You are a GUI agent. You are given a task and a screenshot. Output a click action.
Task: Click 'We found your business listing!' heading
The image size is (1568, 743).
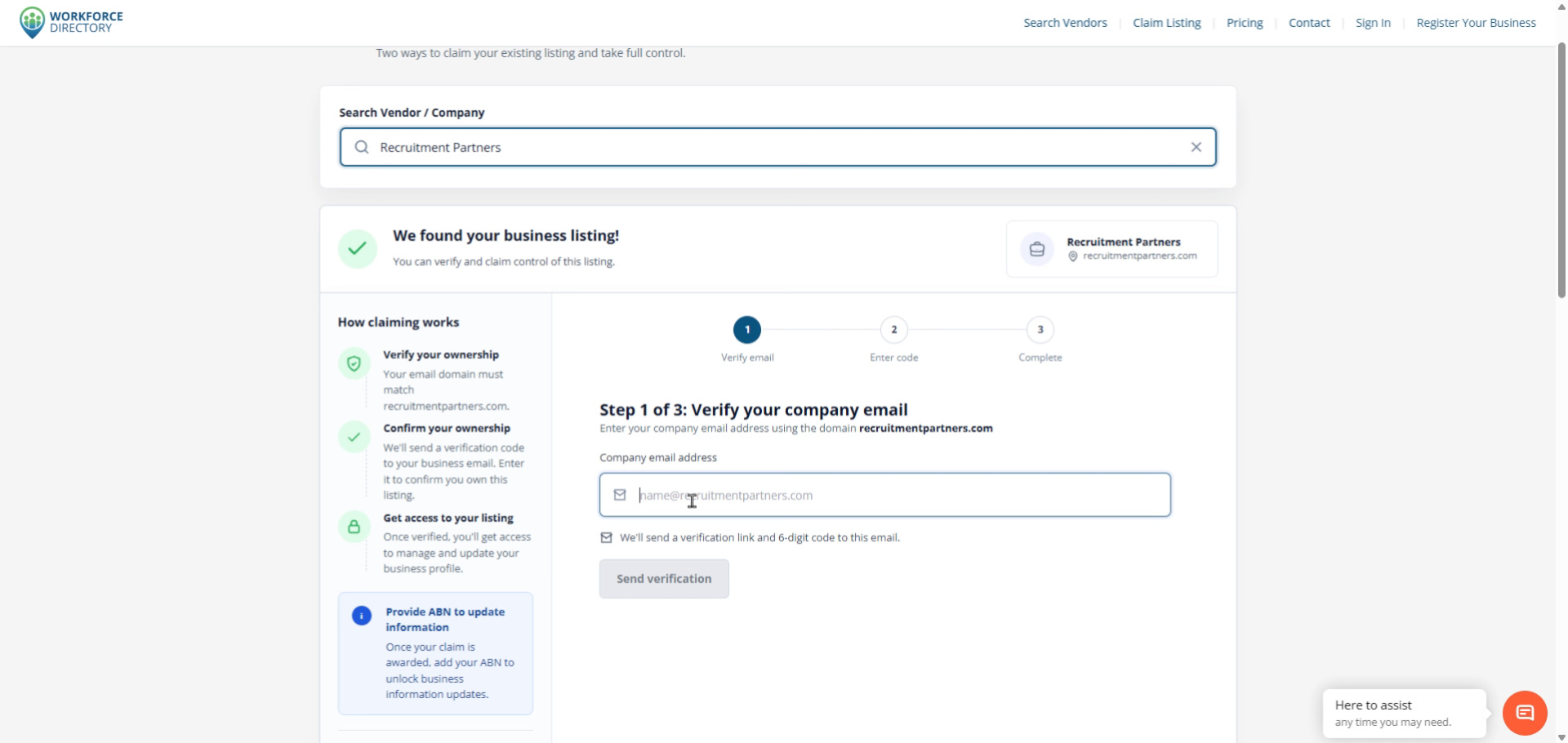pyautogui.click(x=506, y=235)
